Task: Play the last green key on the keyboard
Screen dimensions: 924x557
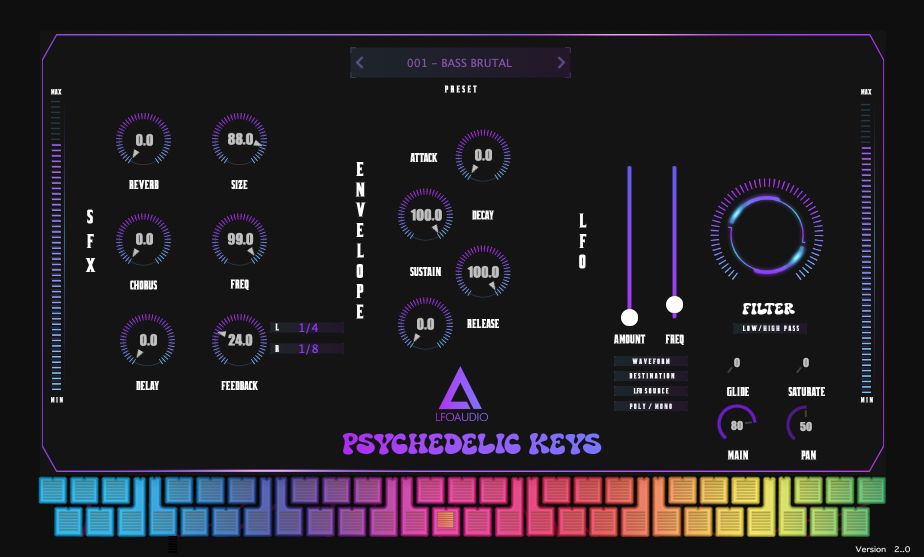Action: (x=871, y=490)
